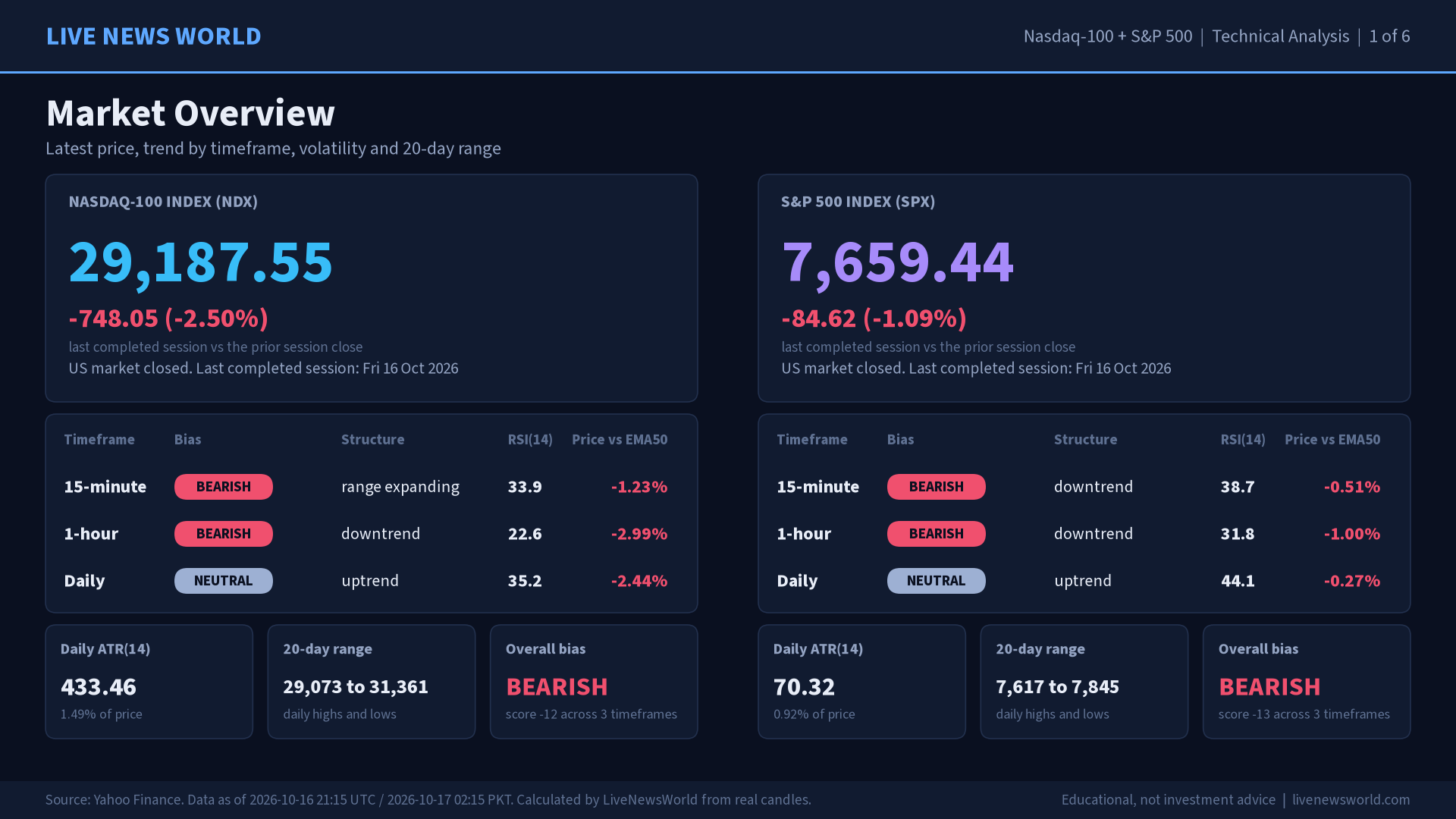The width and height of the screenshot is (1456, 819).
Task: Open the livenewsworld.com link in footer
Action: tap(1351, 800)
